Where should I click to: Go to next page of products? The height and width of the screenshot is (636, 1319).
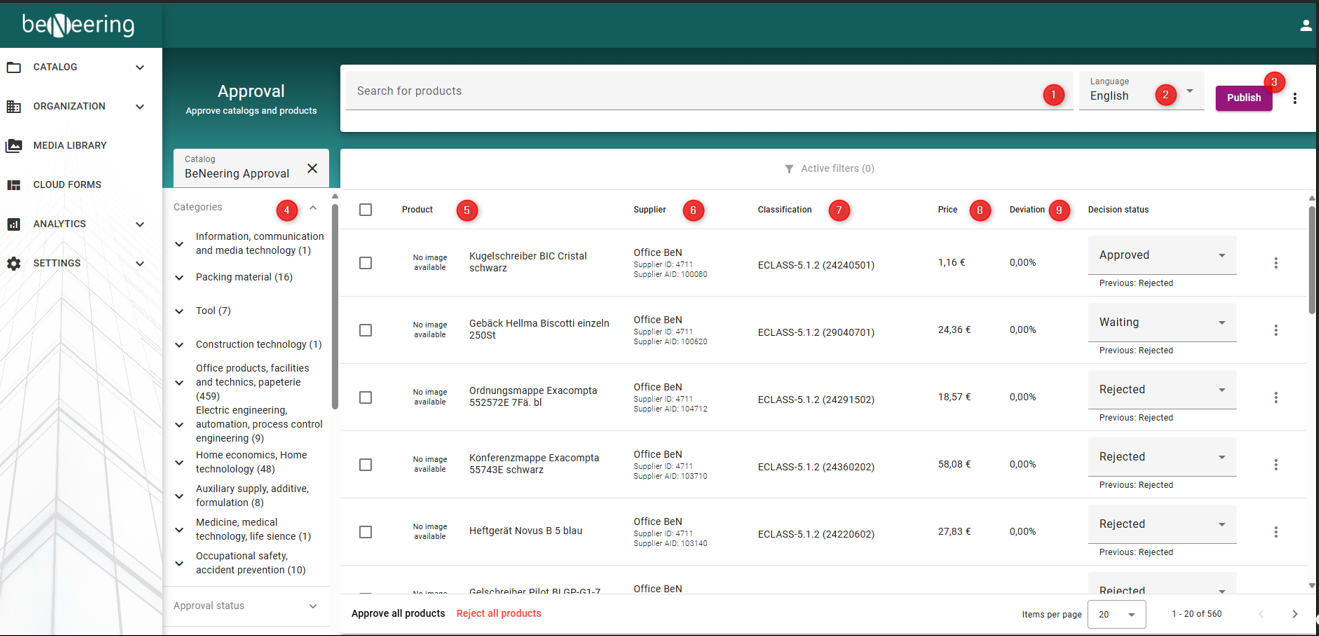click(1295, 614)
